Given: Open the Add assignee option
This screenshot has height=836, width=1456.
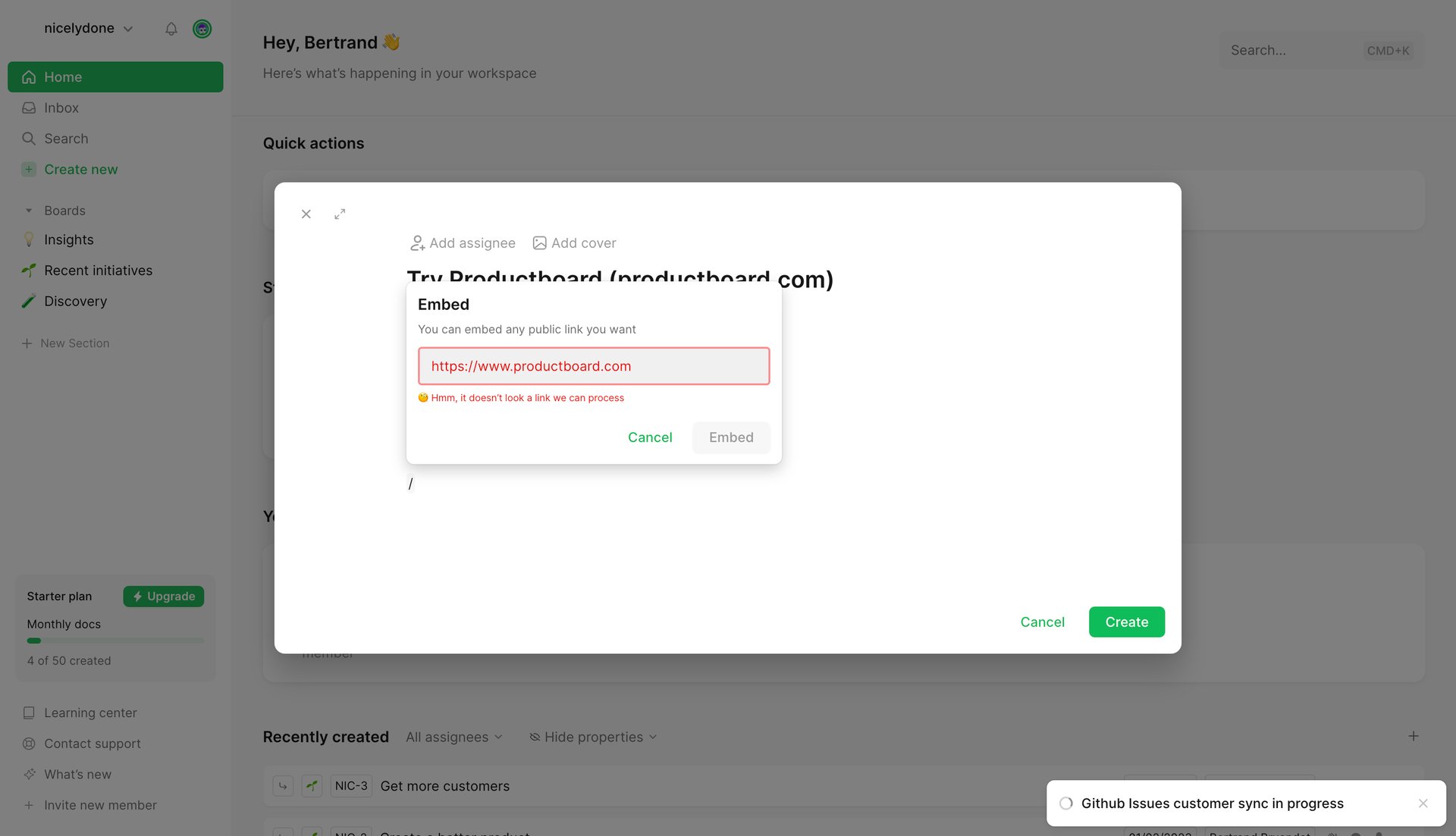Looking at the screenshot, I should (x=462, y=243).
